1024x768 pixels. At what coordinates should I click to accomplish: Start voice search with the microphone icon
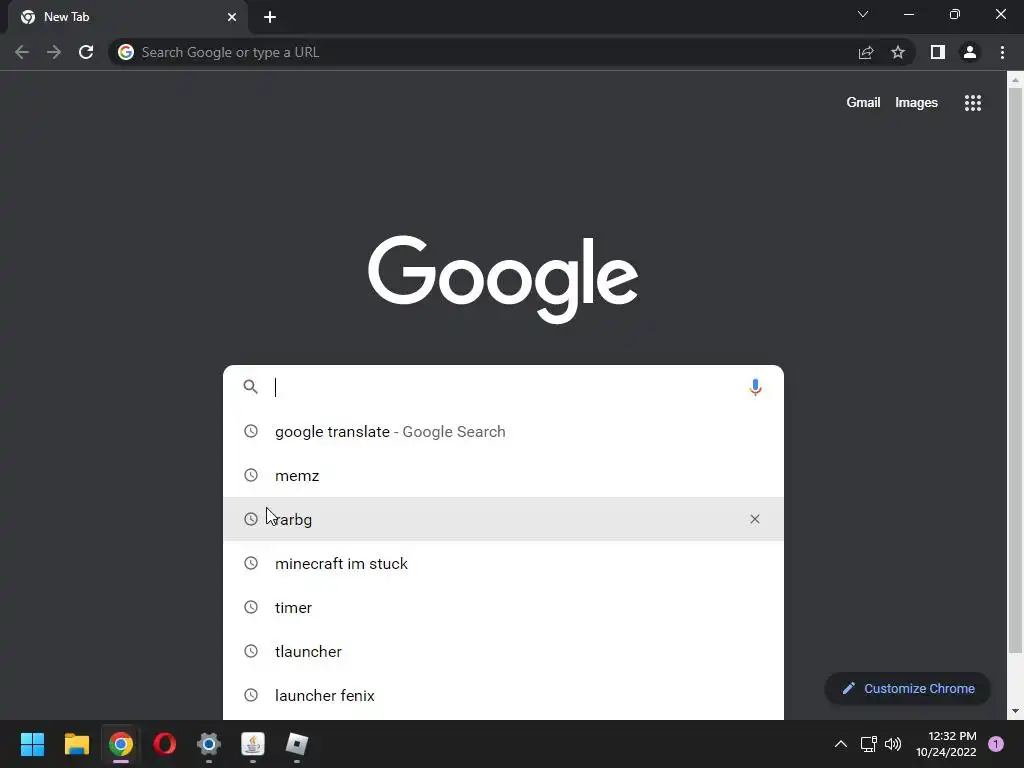[x=755, y=387]
